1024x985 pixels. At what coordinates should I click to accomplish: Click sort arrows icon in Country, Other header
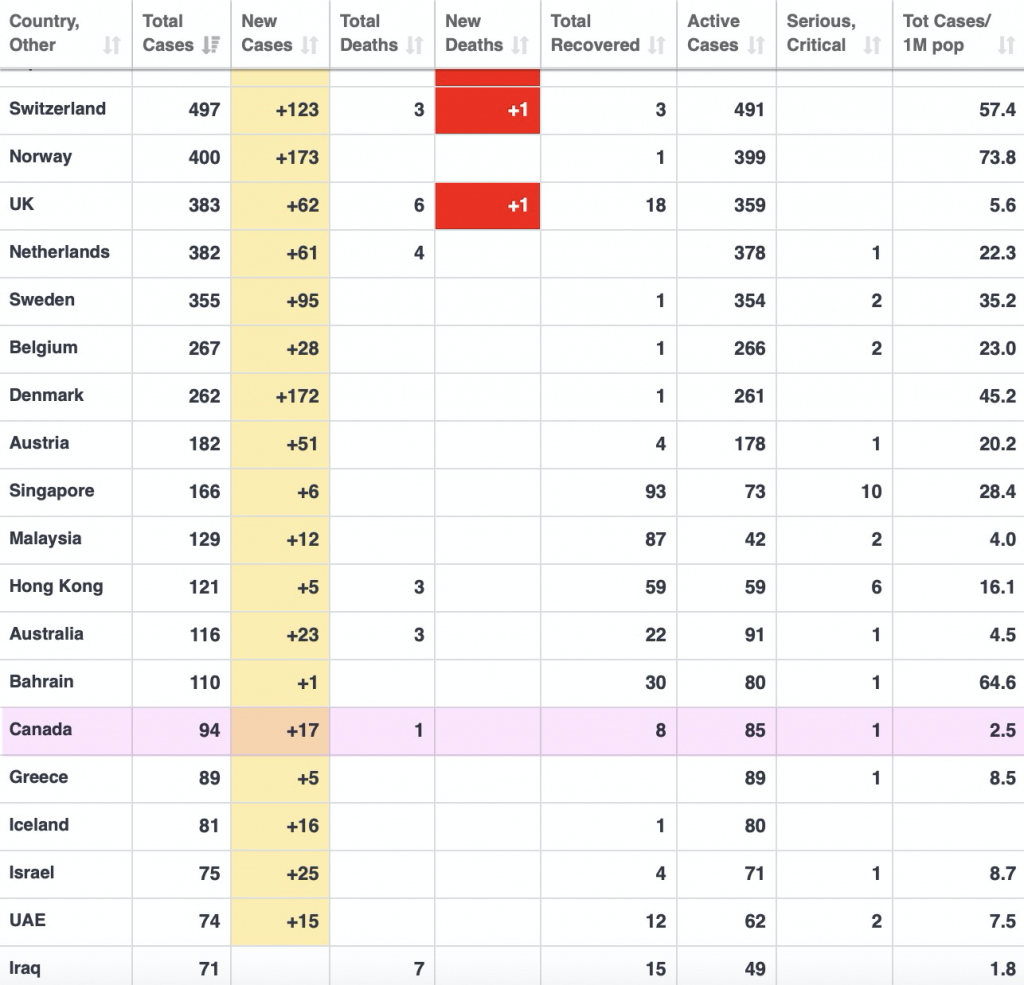[111, 46]
